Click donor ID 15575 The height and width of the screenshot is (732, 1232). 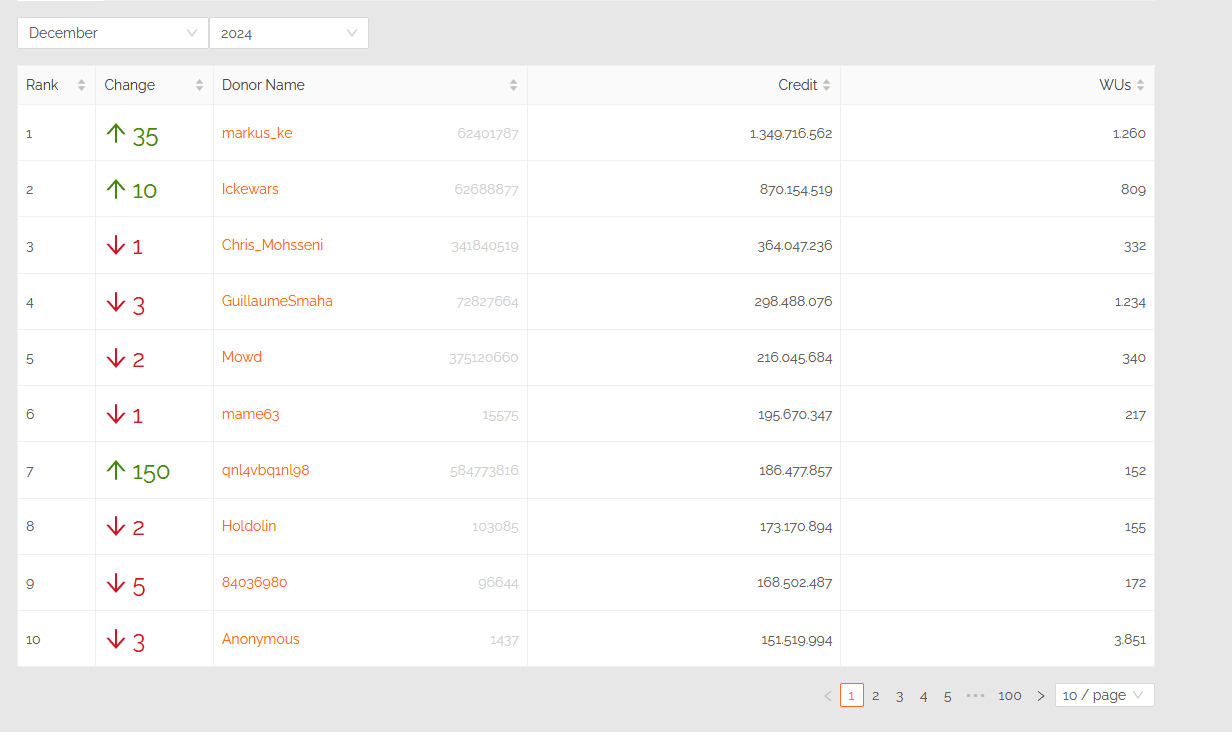(x=500, y=415)
